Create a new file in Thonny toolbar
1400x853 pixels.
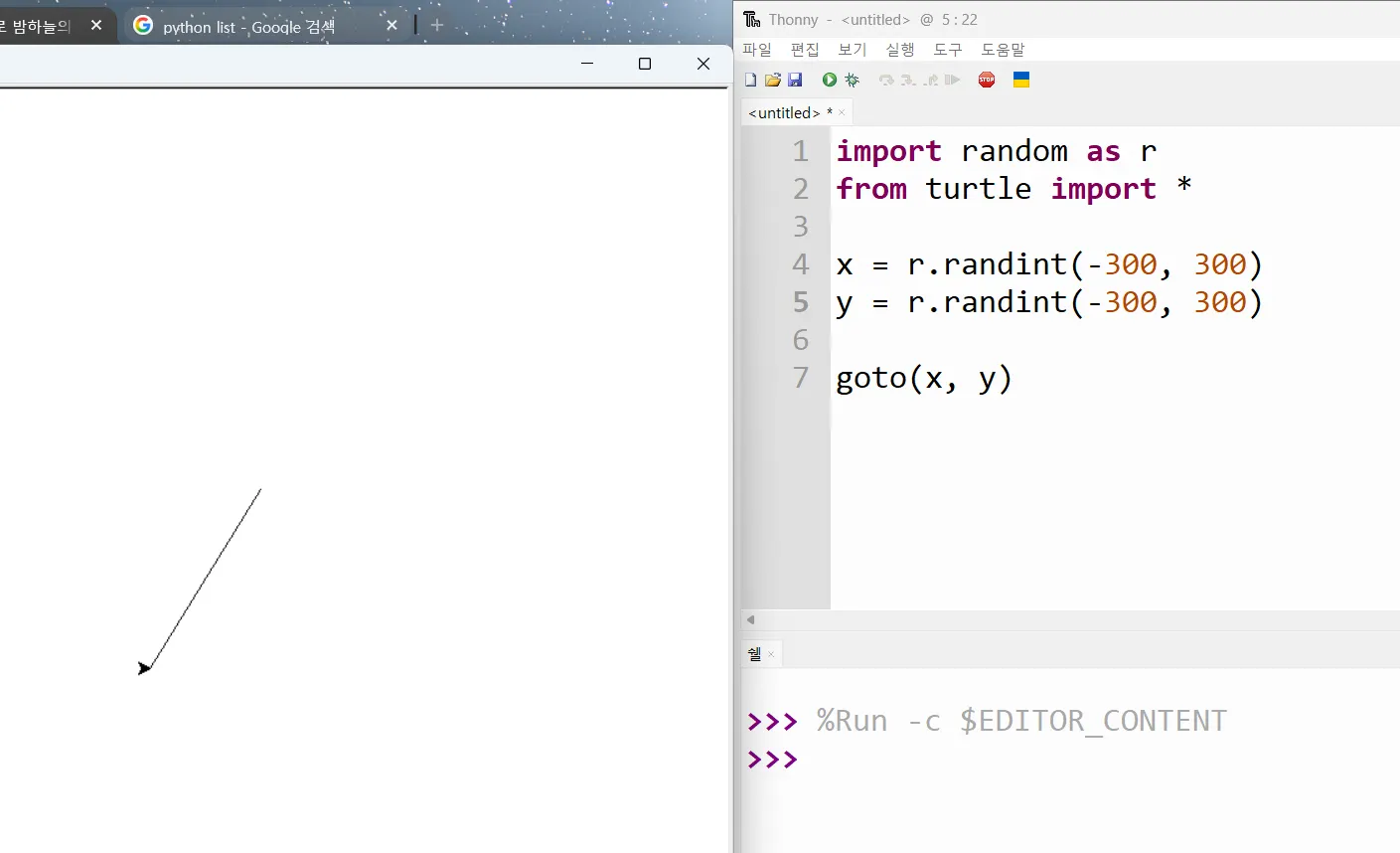point(750,80)
